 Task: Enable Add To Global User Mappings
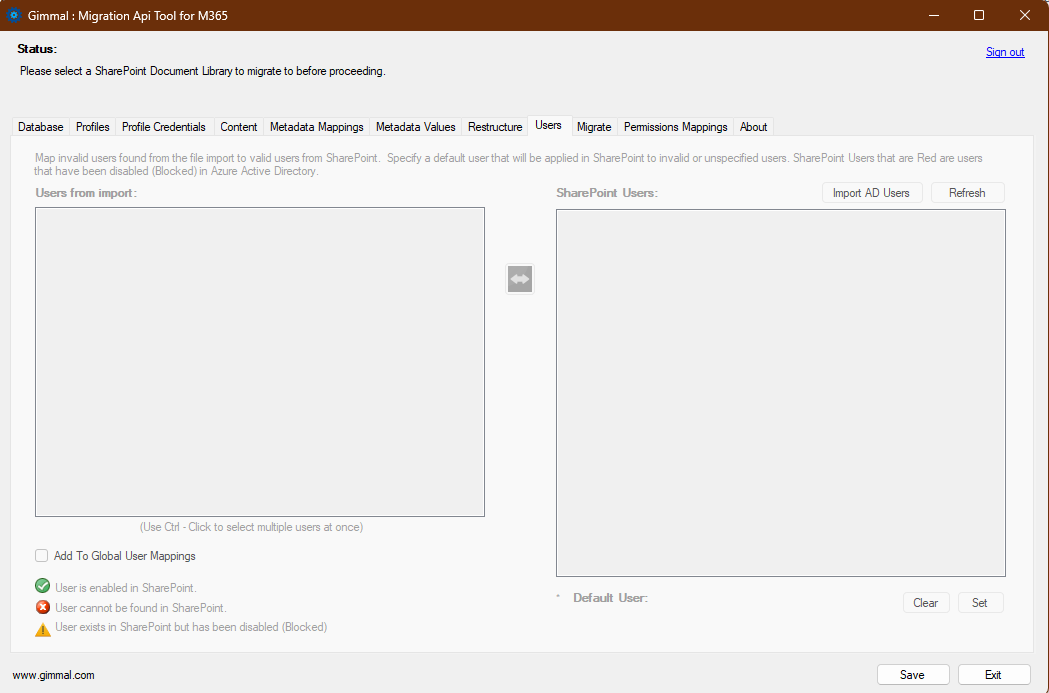point(41,555)
